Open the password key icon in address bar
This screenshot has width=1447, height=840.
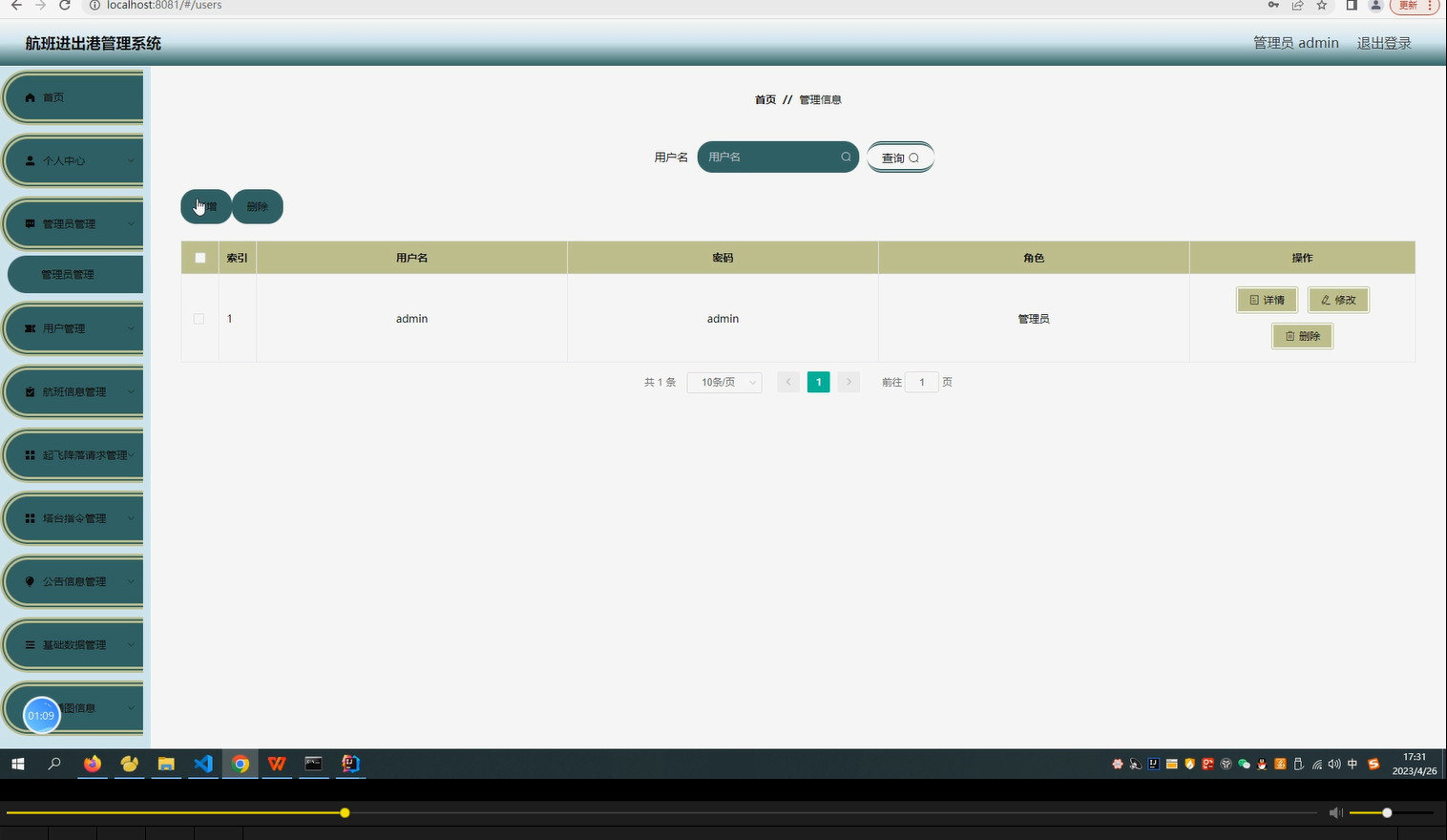tap(1273, 5)
